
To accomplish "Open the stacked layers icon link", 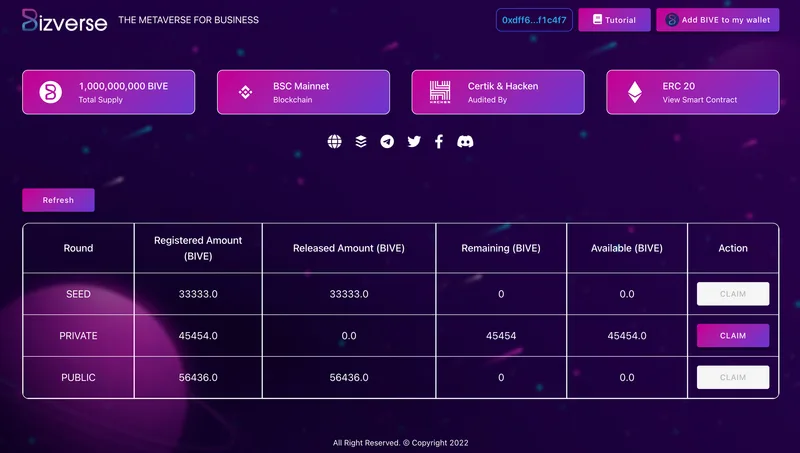I will click(x=361, y=142).
